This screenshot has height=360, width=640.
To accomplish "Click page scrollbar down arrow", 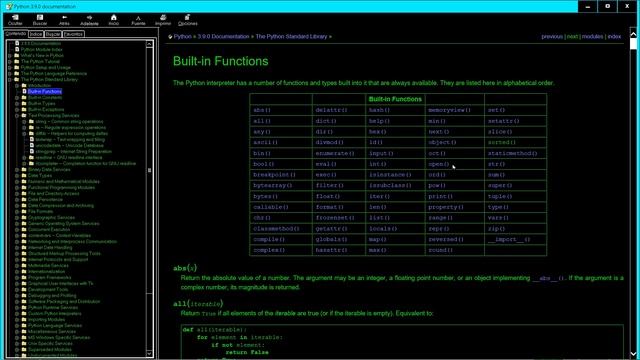I will pos(633,354).
